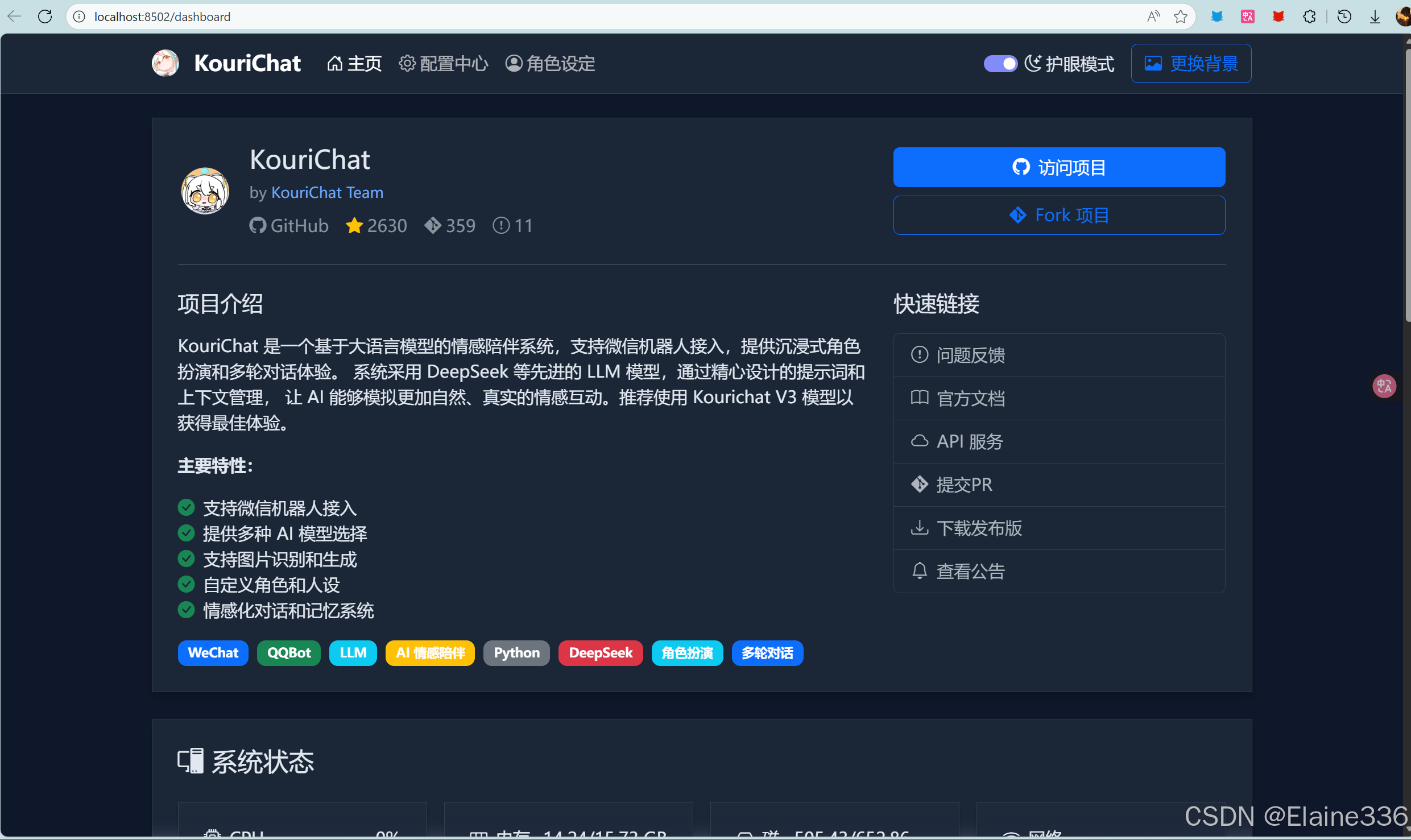
Task: Bookmark the page with star icon
Action: coord(1181,16)
